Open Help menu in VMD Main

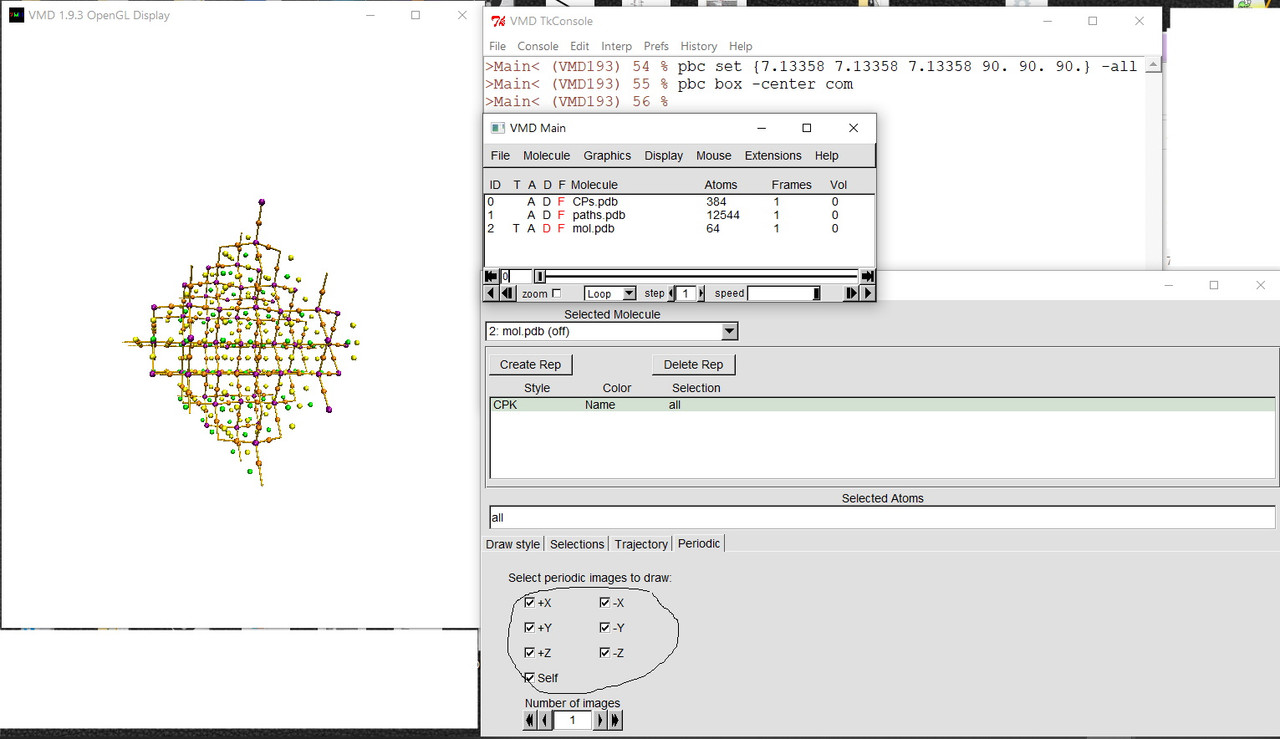[x=826, y=155]
